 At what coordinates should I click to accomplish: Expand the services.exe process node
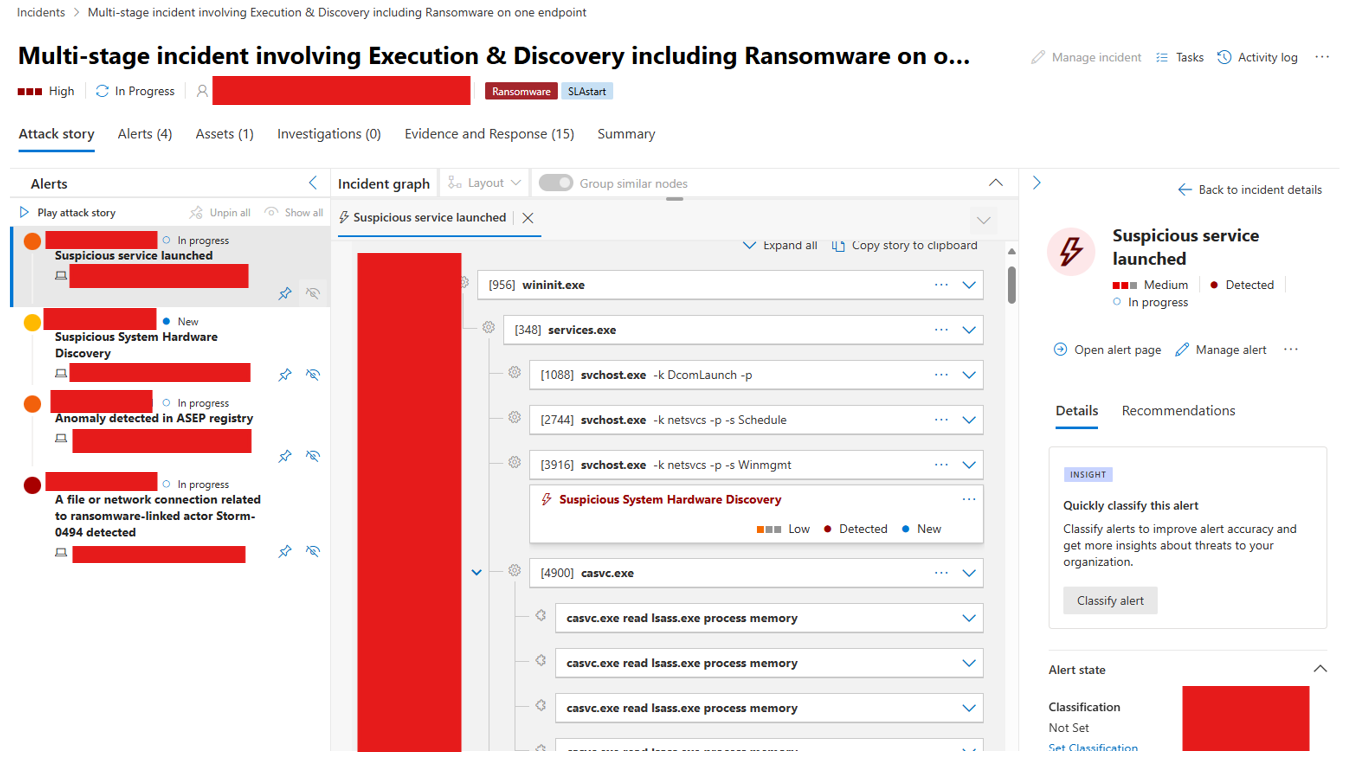tap(968, 330)
